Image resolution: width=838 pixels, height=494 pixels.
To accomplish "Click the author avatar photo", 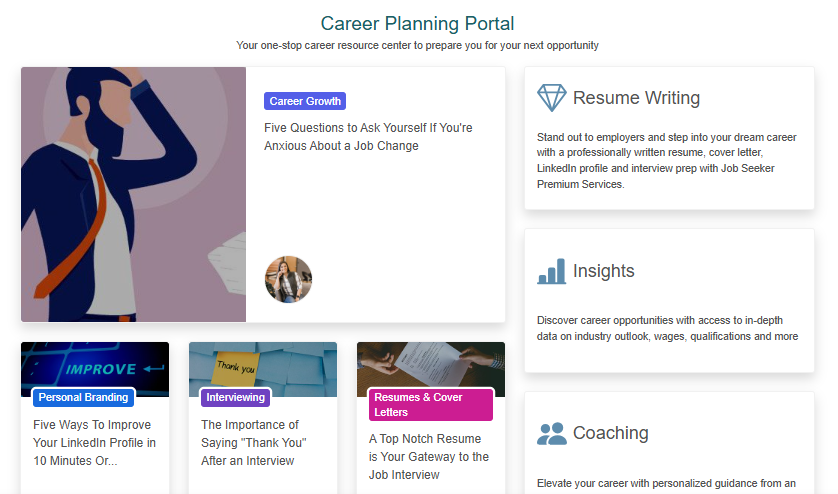I will tap(288, 279).
